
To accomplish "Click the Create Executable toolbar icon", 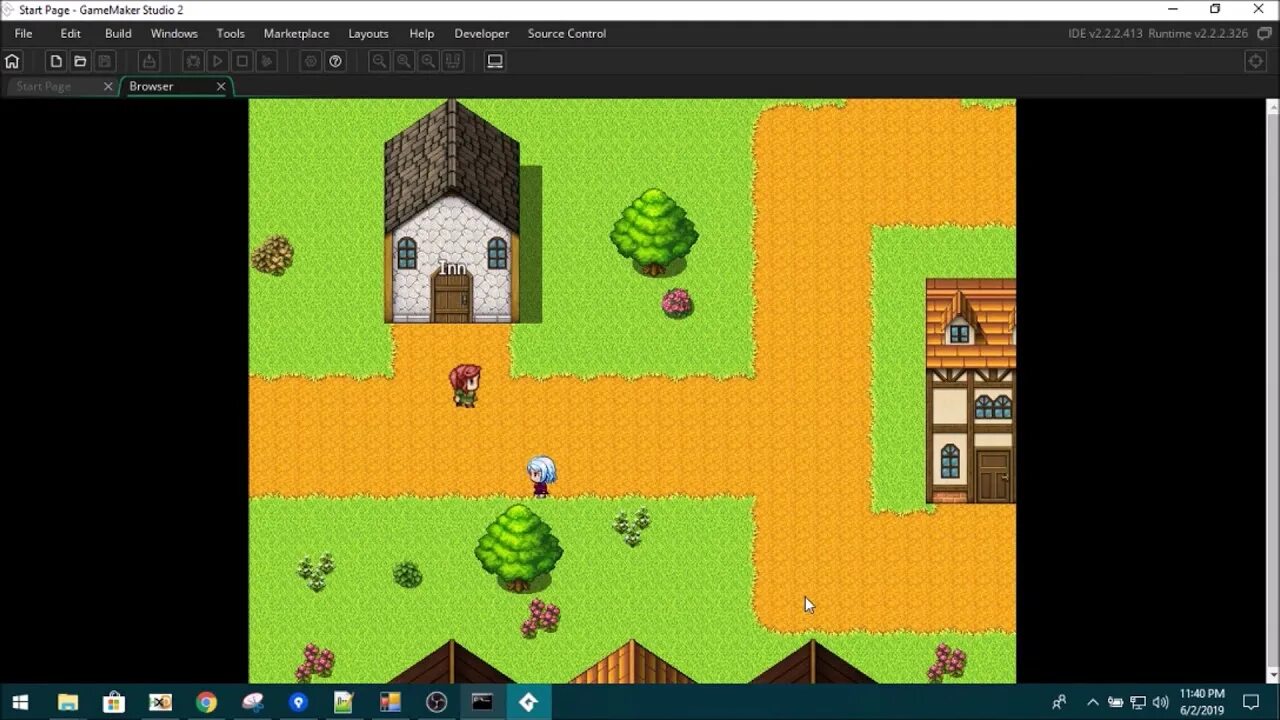I will click(x=148, y=61).
